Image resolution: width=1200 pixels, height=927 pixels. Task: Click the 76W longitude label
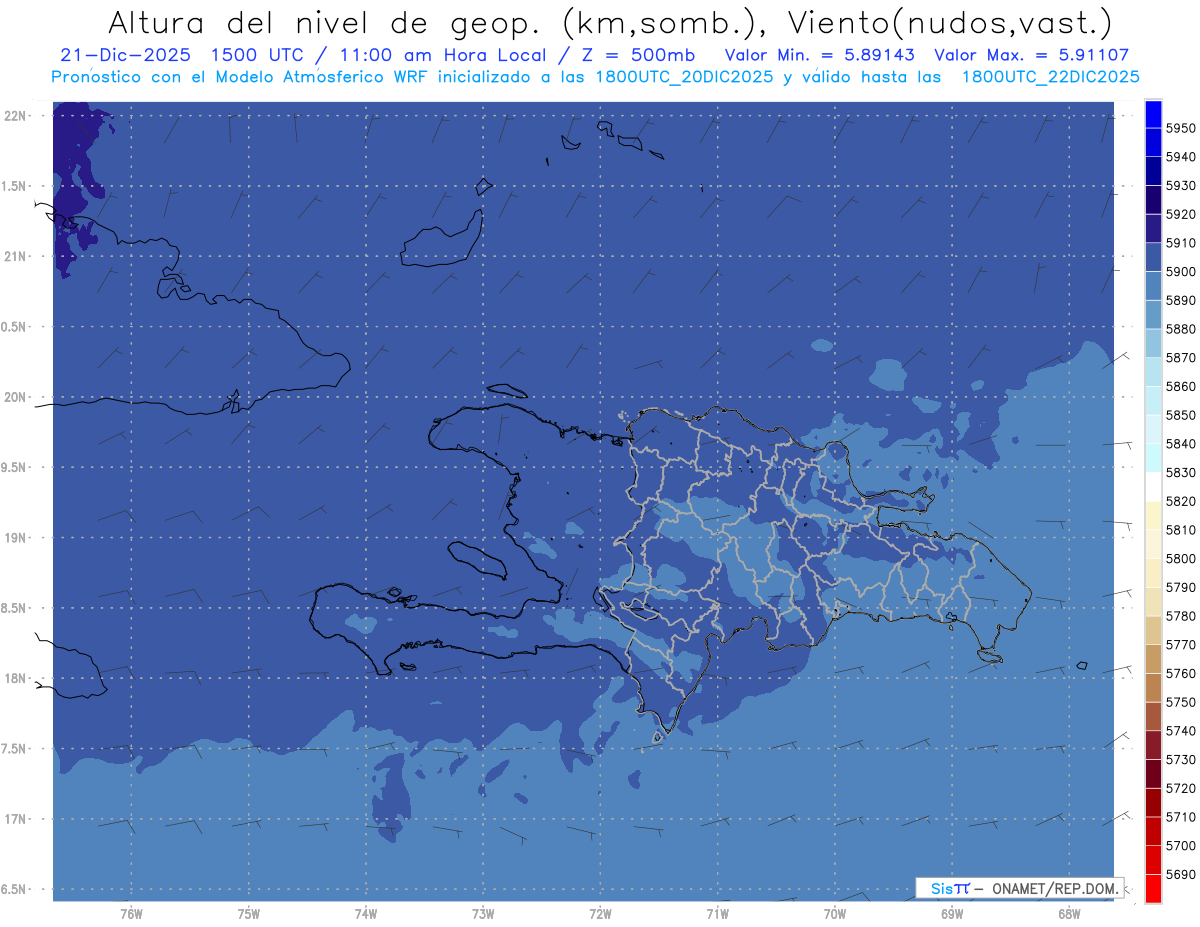[x=131, y=914]
